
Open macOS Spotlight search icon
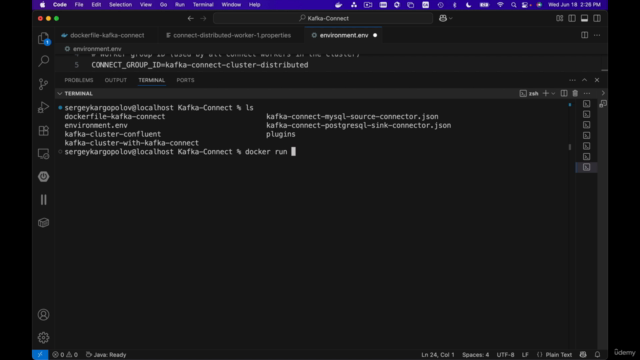tap(513, 4)
